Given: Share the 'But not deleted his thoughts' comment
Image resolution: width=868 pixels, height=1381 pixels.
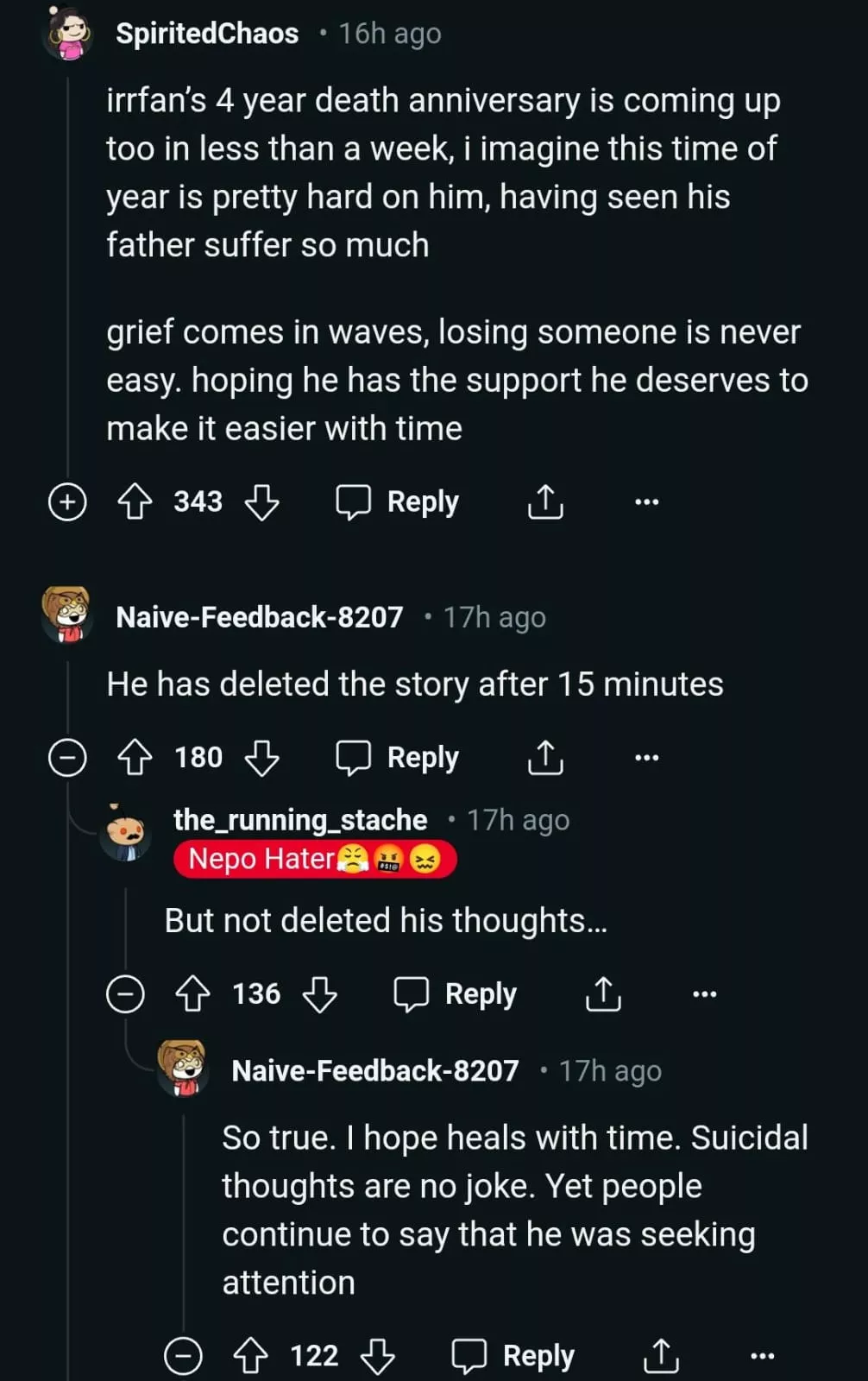Looking at the screenshot, I should click(x=603, y=994).
